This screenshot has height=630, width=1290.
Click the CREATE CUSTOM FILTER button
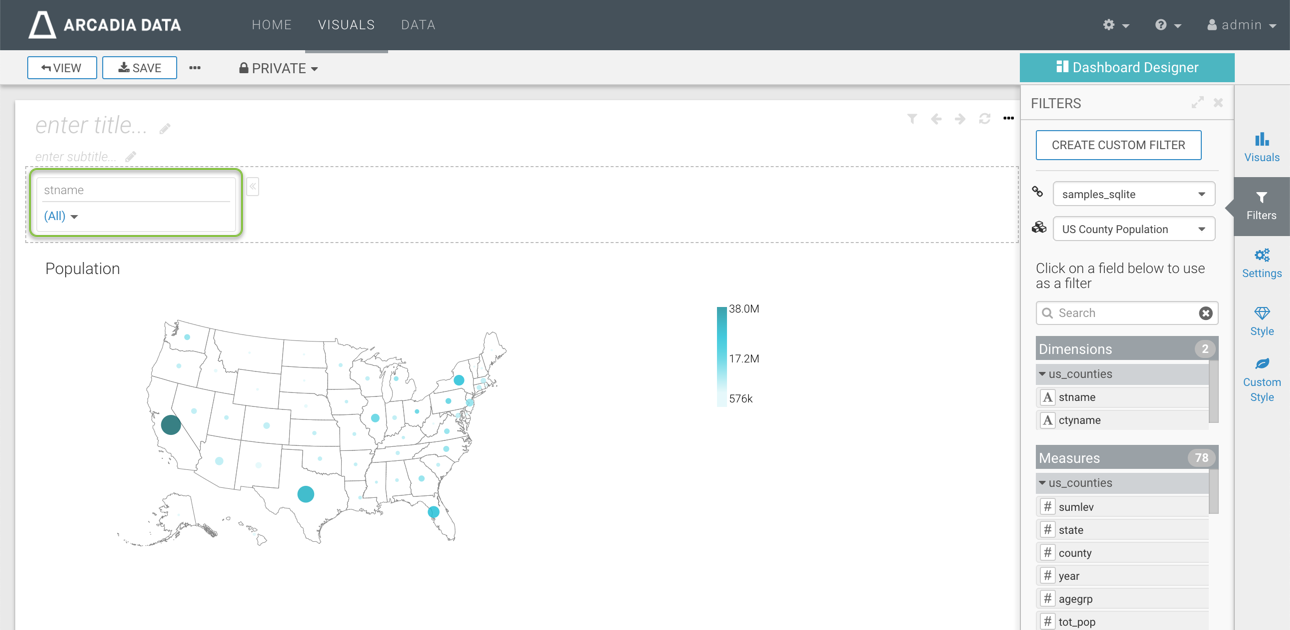click(x=1118, y=145)
